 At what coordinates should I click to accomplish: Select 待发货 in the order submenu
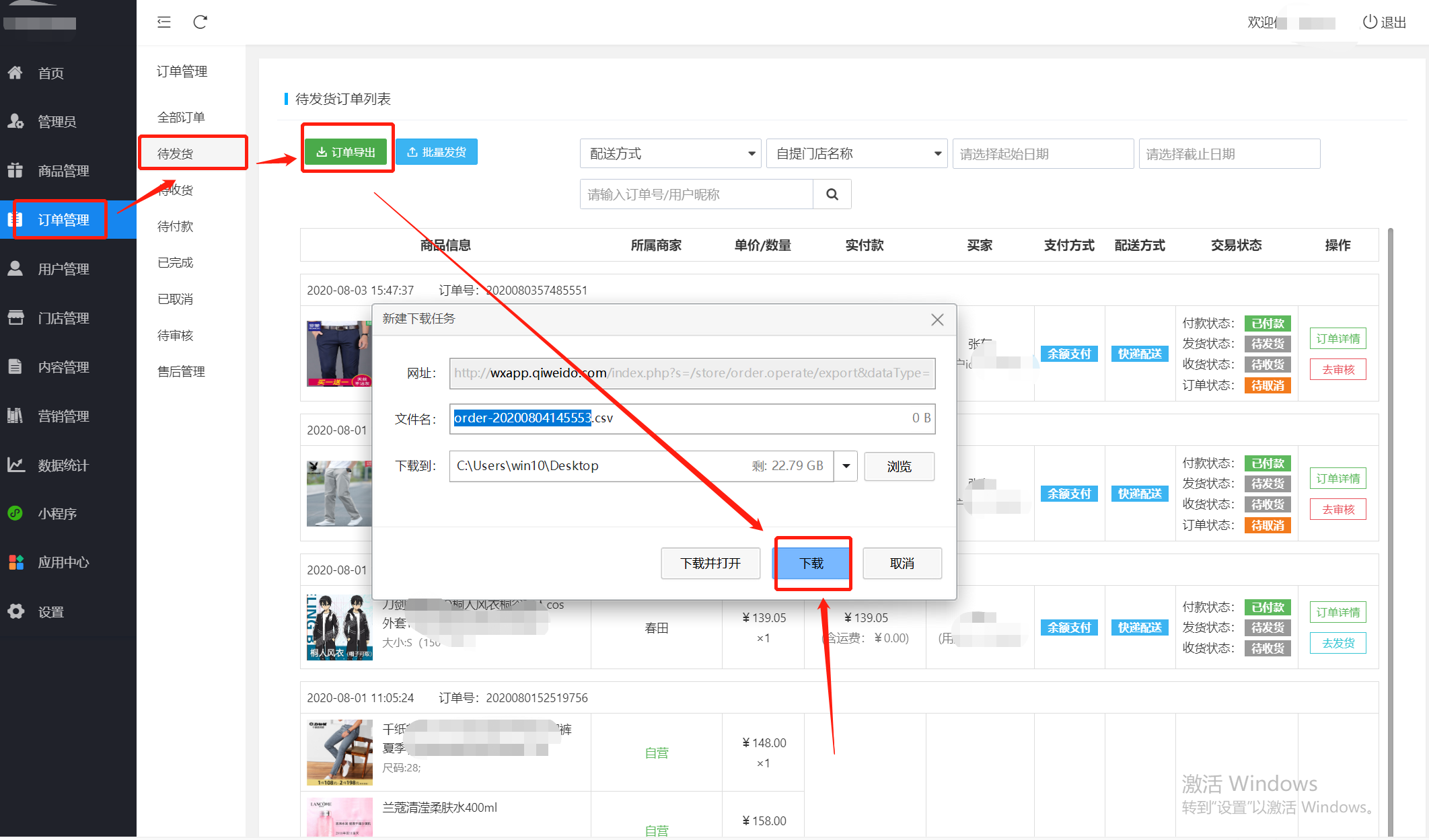click(x=176, y=153)
